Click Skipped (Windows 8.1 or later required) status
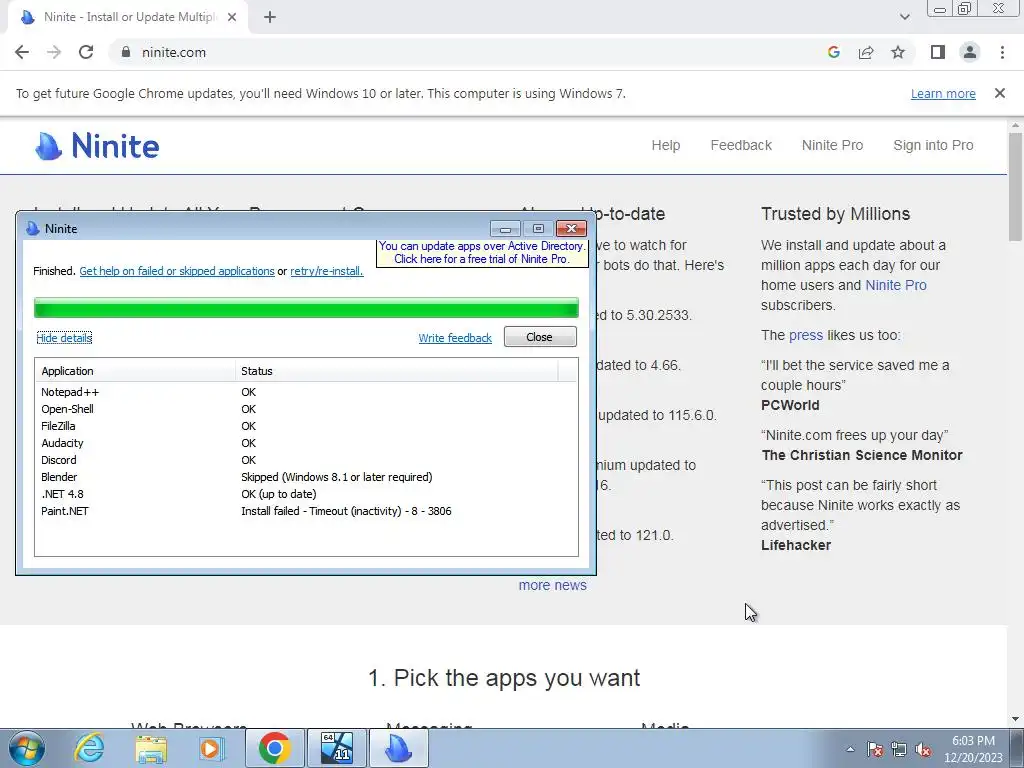1024x768 pixels. [336, 477]
